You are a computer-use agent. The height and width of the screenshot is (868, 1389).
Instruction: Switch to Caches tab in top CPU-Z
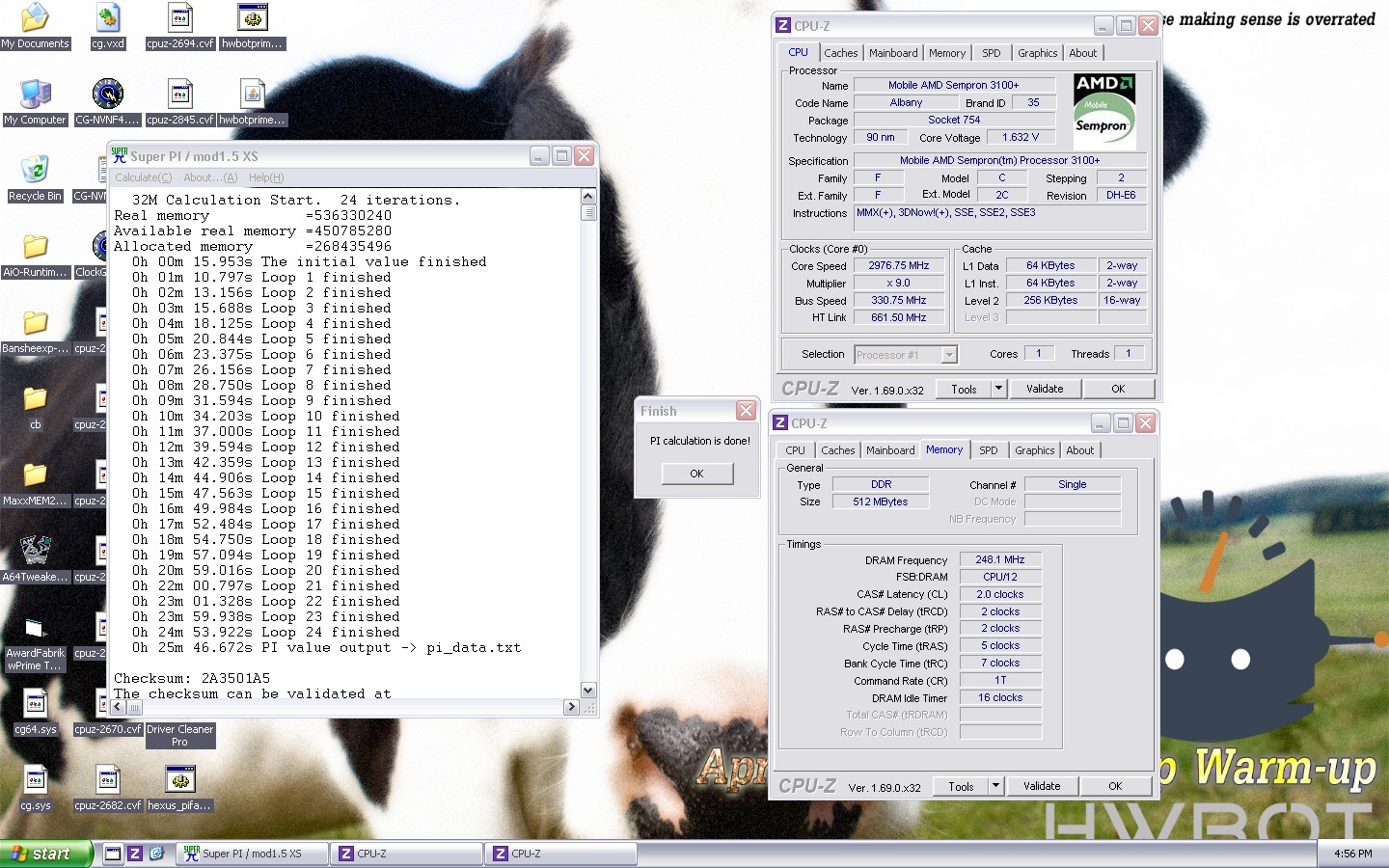coord(840,53)
